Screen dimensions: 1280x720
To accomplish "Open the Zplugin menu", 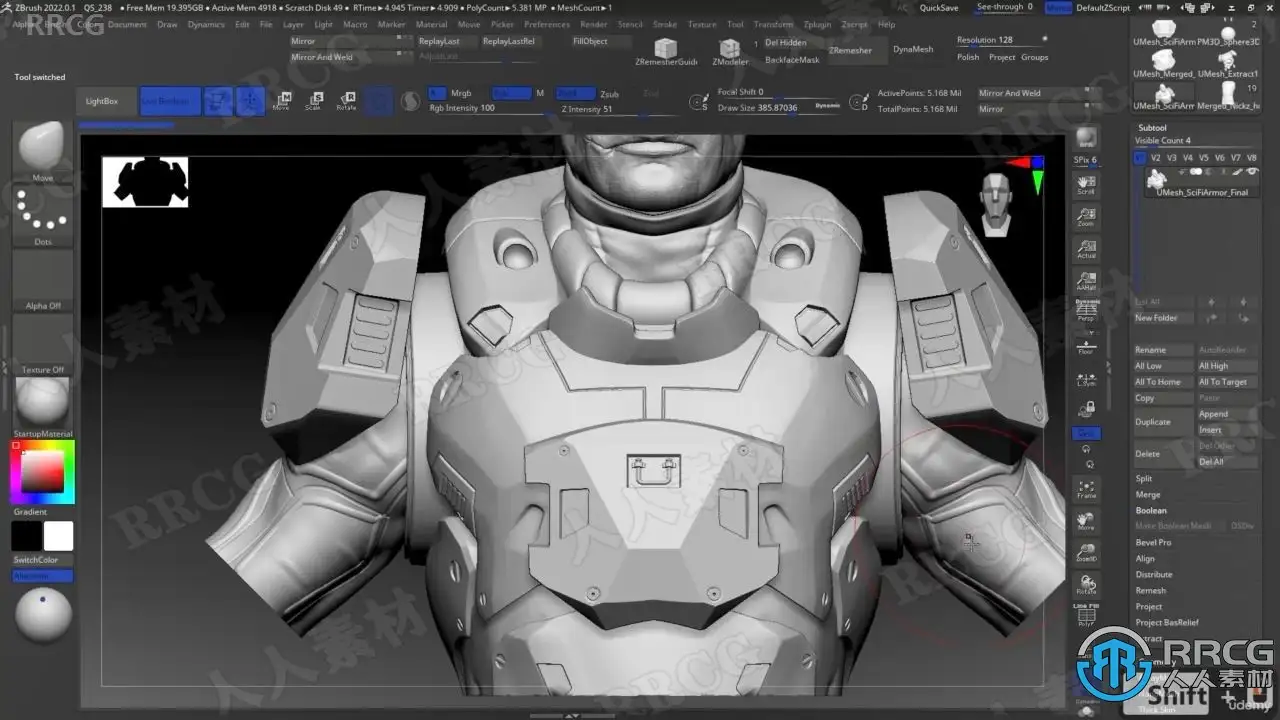I will point(817,24).
